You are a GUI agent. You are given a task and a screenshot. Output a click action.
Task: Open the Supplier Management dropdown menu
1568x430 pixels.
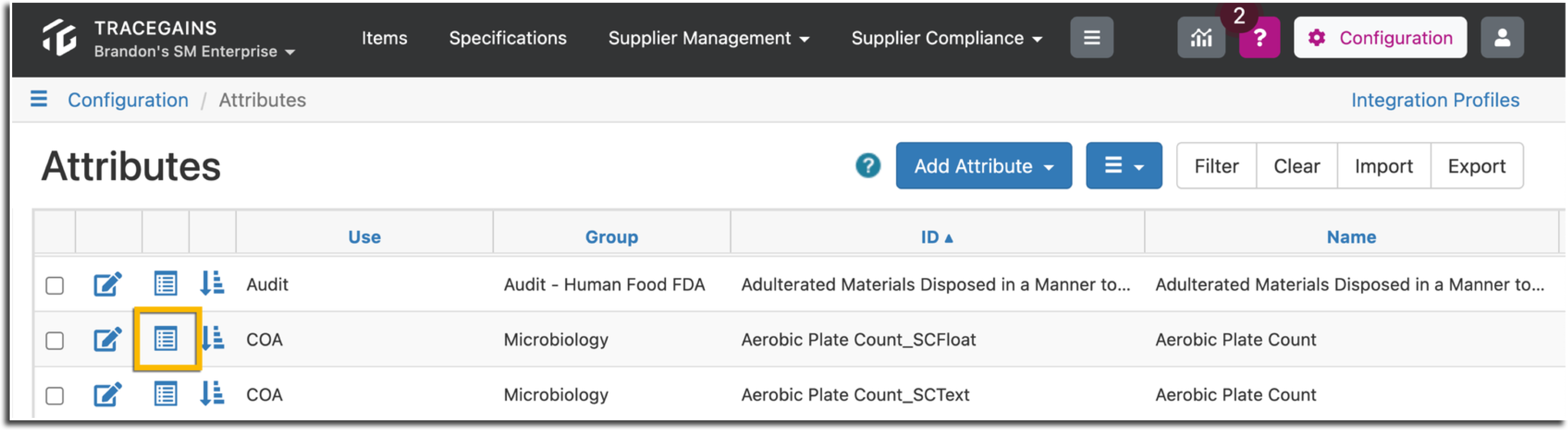tap(708, 38)
